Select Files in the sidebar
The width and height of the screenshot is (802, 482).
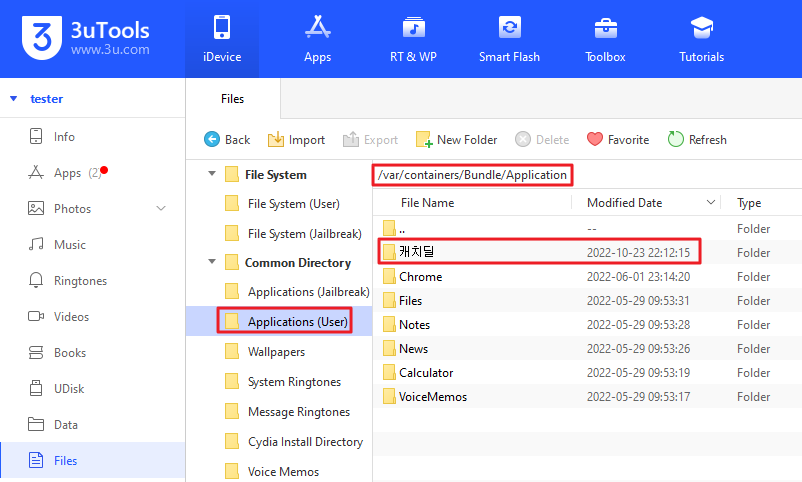tap(93, 461)
